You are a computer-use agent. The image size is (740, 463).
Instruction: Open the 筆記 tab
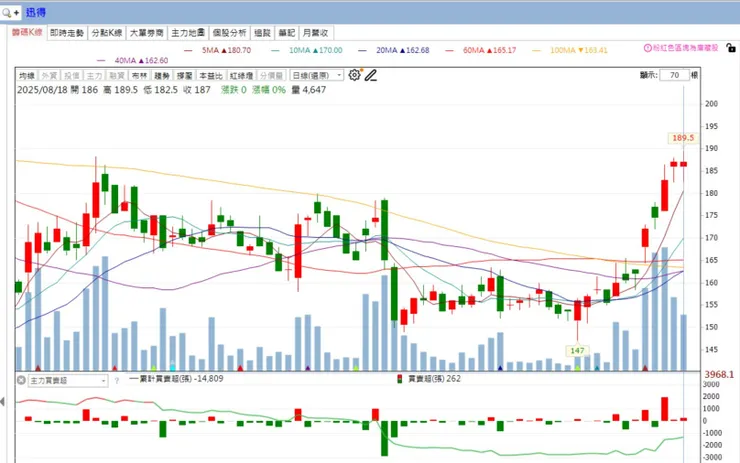[286, 33]
